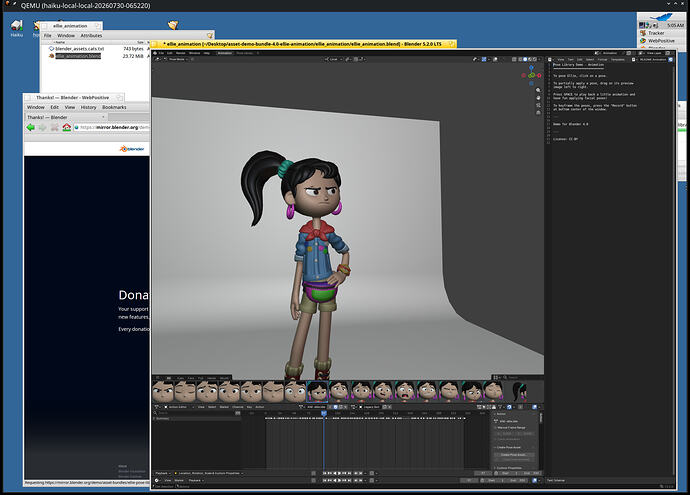Toggle viewport gizmo visibility
Image resolution: width=690 pixels, height=495 pixels.
(x=484, y=59)
